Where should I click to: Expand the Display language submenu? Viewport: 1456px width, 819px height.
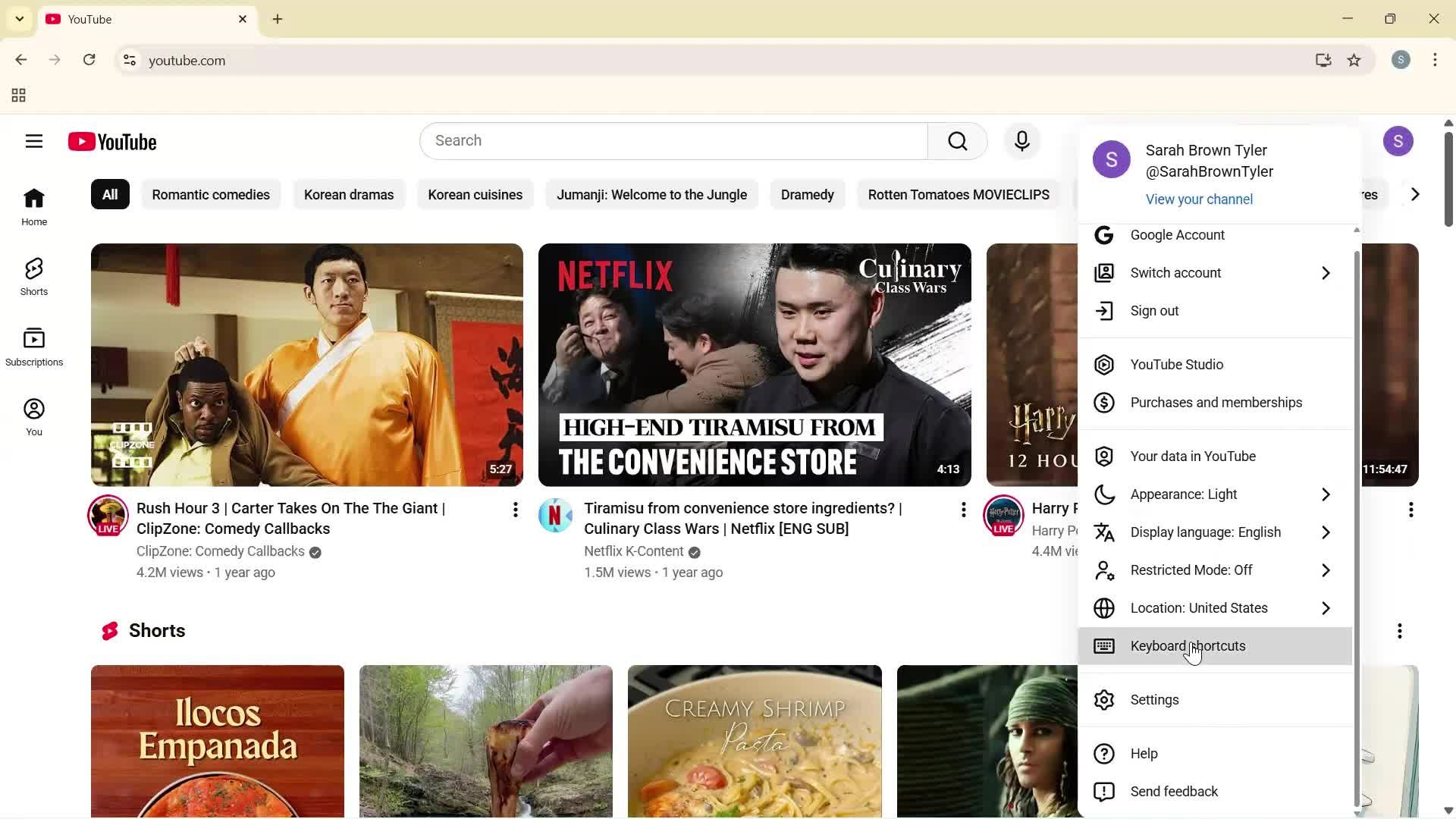[x=1213, y=532]
